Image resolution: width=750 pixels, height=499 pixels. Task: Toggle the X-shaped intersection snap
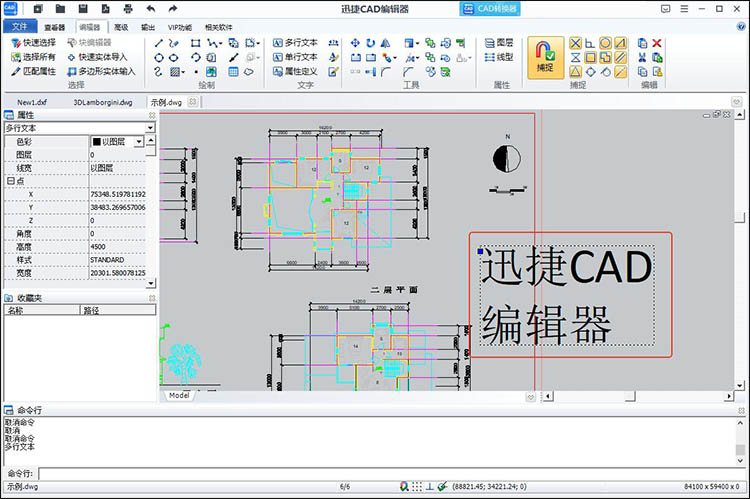click(x=575, y=44)
